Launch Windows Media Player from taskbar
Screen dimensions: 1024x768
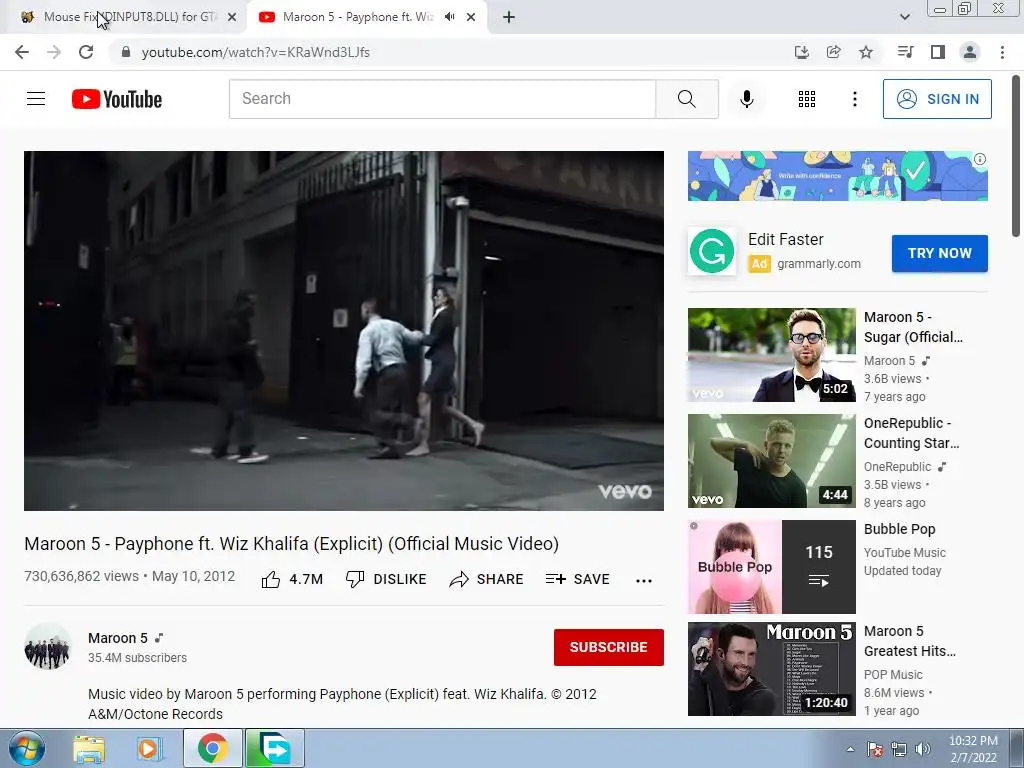[x=150, y=749]
